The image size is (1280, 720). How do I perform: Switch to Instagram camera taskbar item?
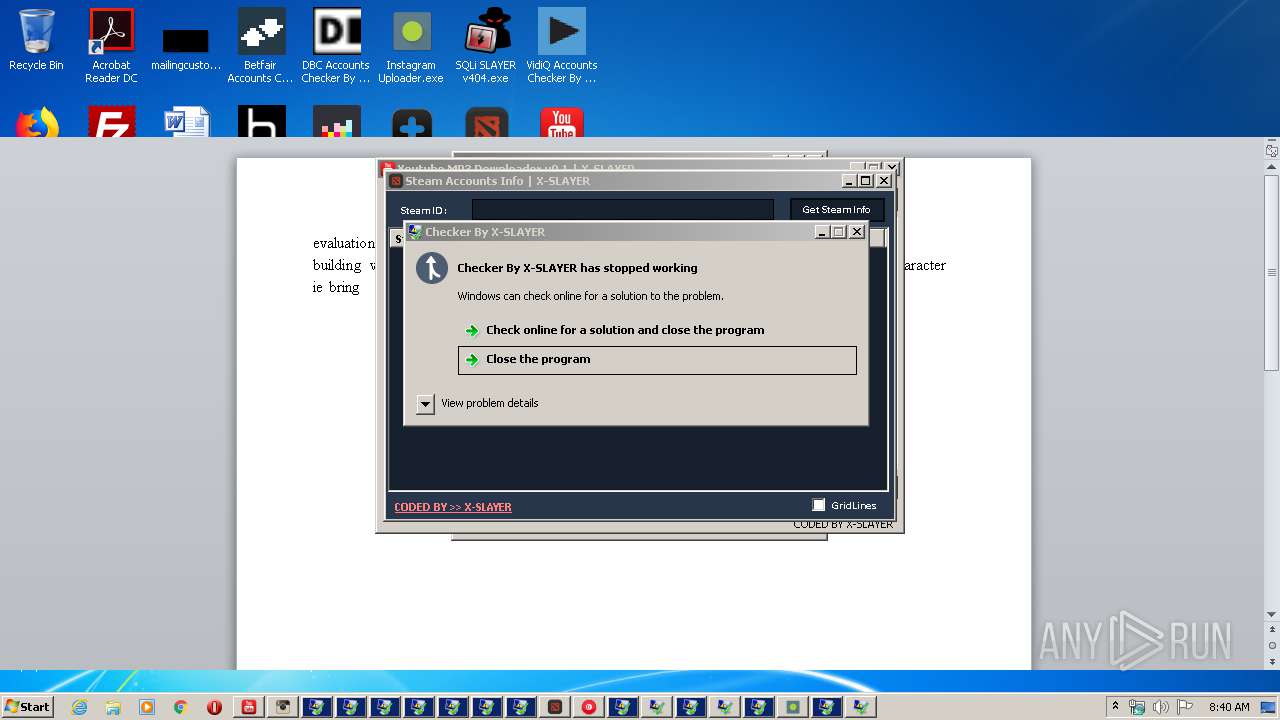pyautogui.click(x=283, y=707)
